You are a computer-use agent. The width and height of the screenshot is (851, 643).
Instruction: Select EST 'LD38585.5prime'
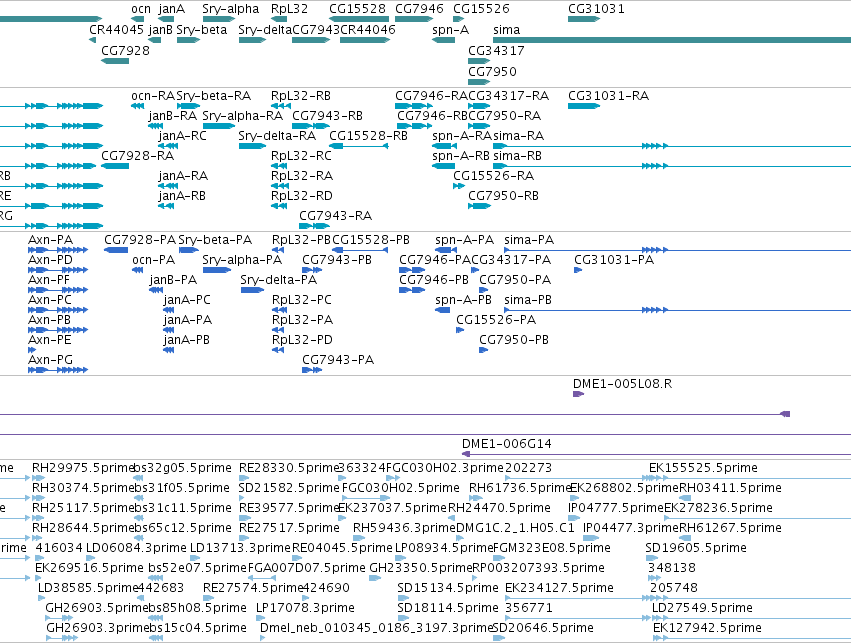(88, 588)
